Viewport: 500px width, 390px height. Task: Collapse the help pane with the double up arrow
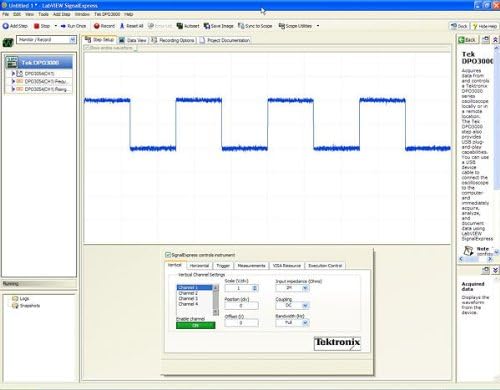(x=495, y=40)
